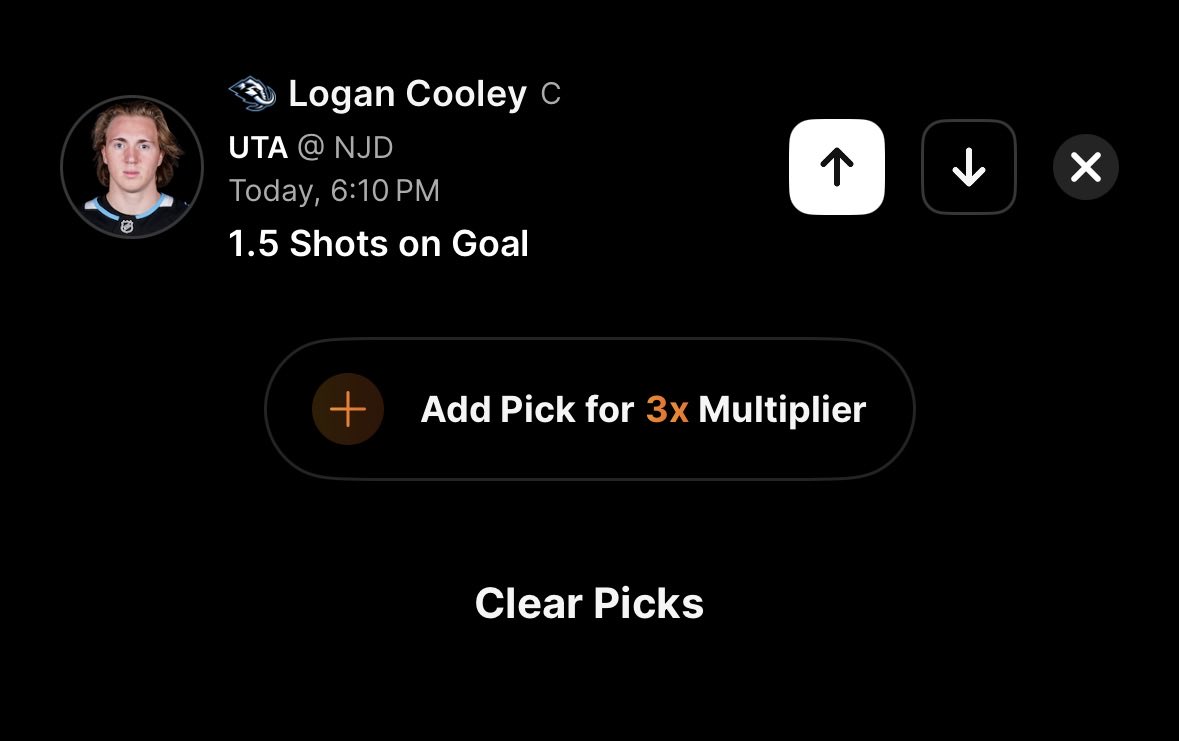Viewport: 1179px width, 741px height.
Task: Tap the word Multiplier in add pick pill
Action: tap(782, 411)
